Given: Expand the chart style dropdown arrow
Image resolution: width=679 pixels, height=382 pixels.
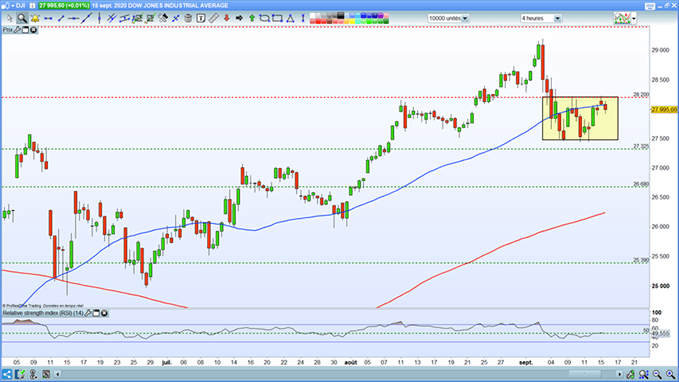Looking at the screenshot, I should tap(634, 18).
